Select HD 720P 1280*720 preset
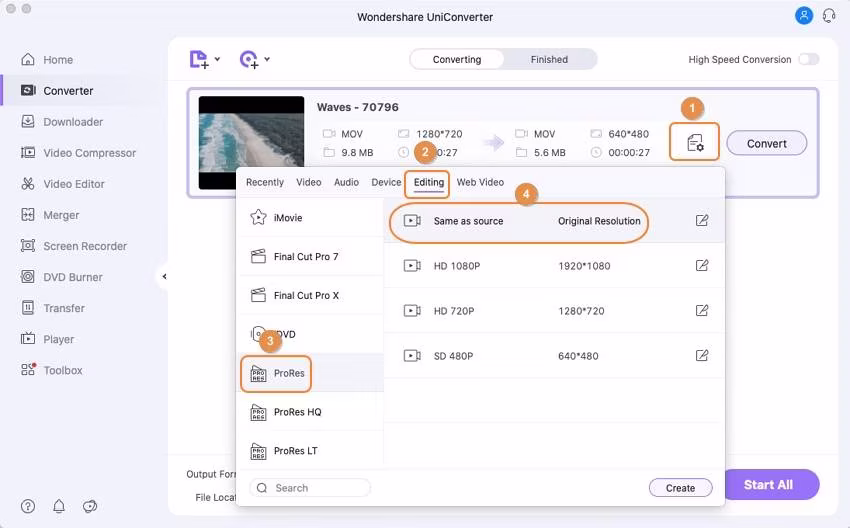Image resolution: width=850 pixels, height=528 pixels. 554,311
